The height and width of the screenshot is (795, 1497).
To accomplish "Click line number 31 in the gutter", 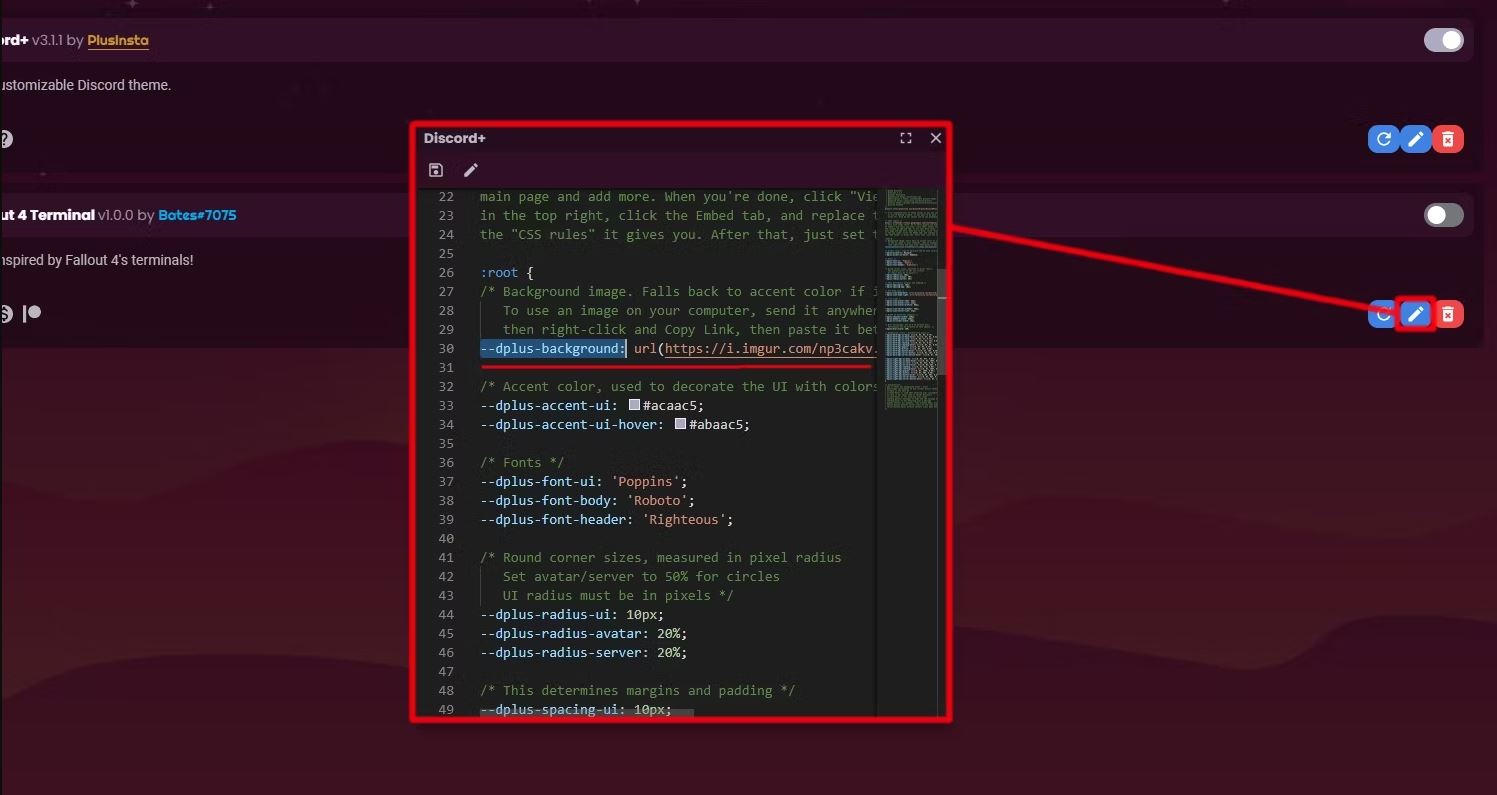I will [446, 368].
